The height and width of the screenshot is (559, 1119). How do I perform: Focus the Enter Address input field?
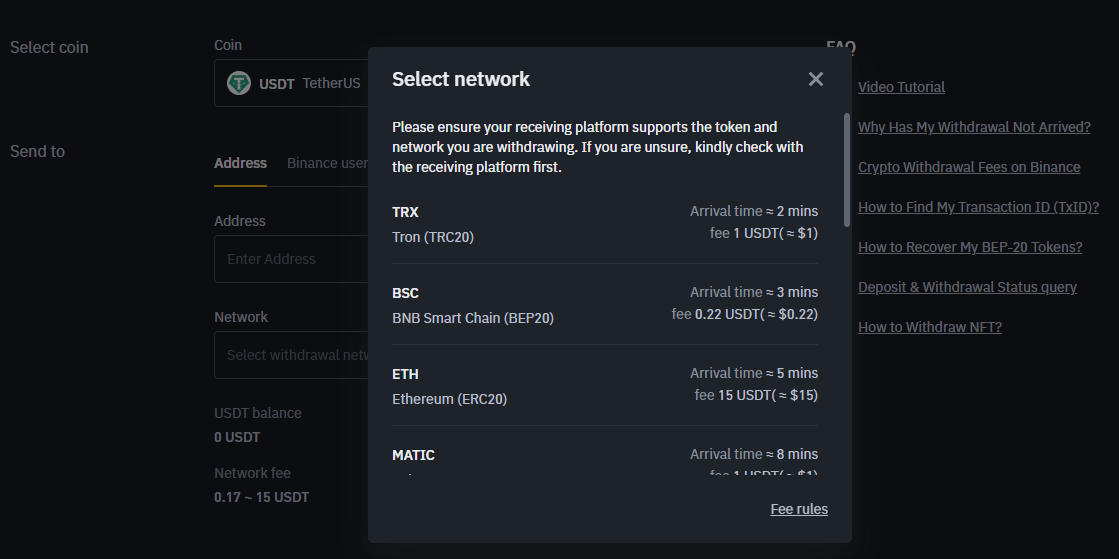[291, 259]
